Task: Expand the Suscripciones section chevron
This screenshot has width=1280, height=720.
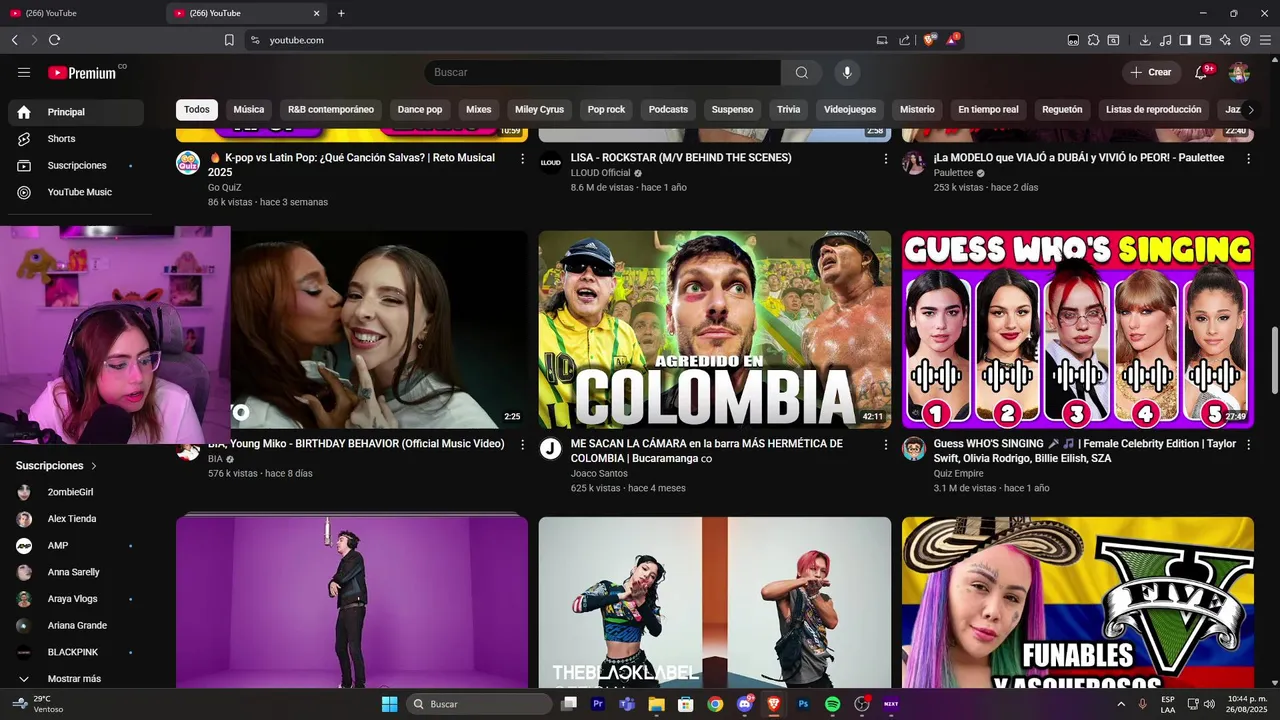Action: [94, 466]
